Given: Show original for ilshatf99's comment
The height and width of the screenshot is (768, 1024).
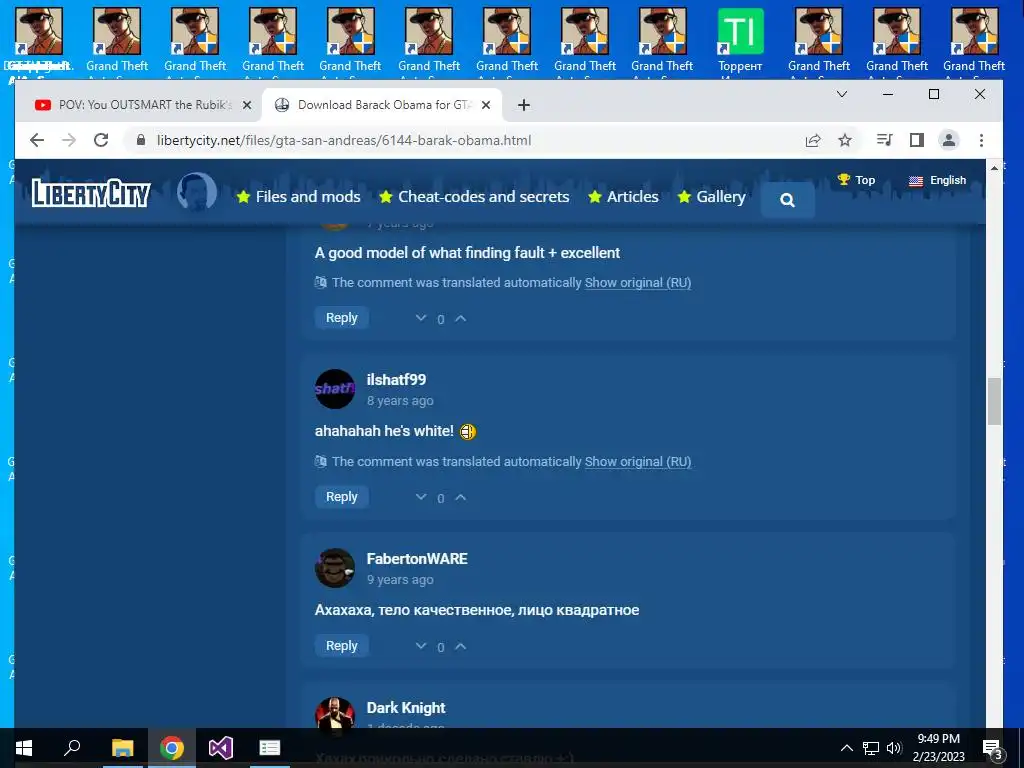Looking at the screenshot, I should click(637, 462).
